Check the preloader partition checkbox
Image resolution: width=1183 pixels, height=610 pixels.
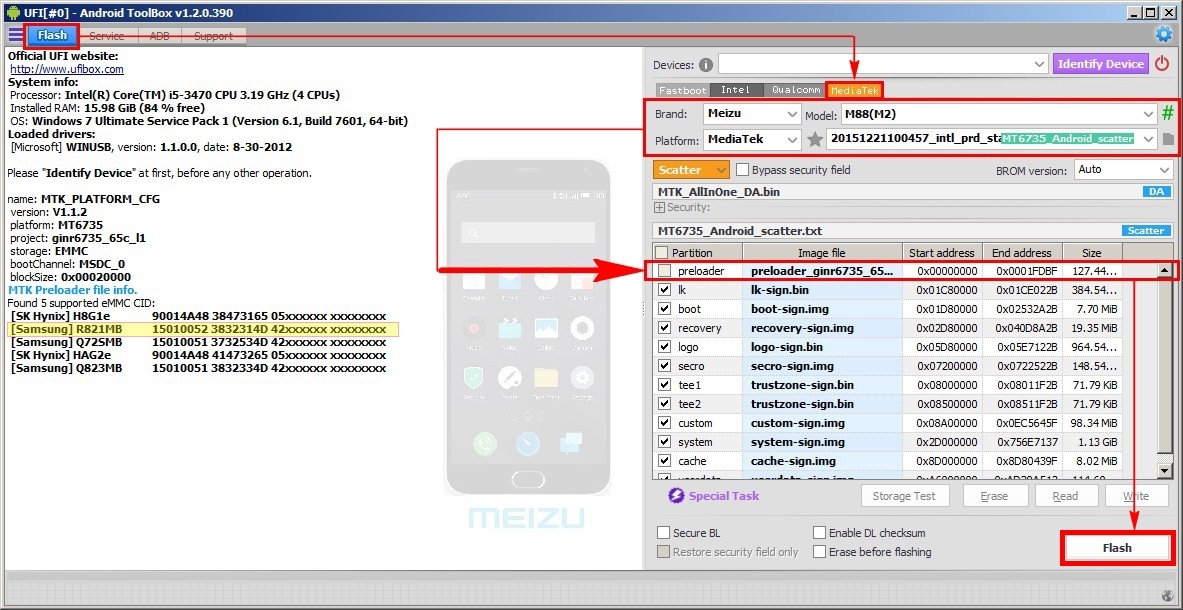point(664,271)
